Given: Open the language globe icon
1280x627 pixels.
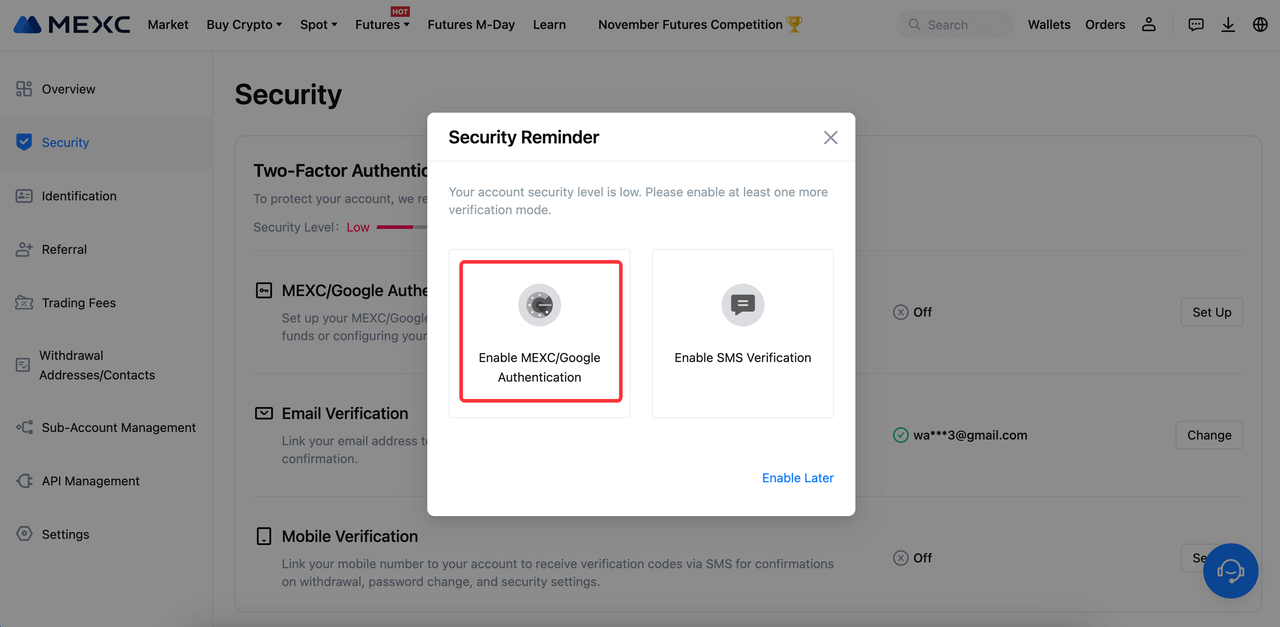Looking at the screenshot, I should [x=1260, y=24].
